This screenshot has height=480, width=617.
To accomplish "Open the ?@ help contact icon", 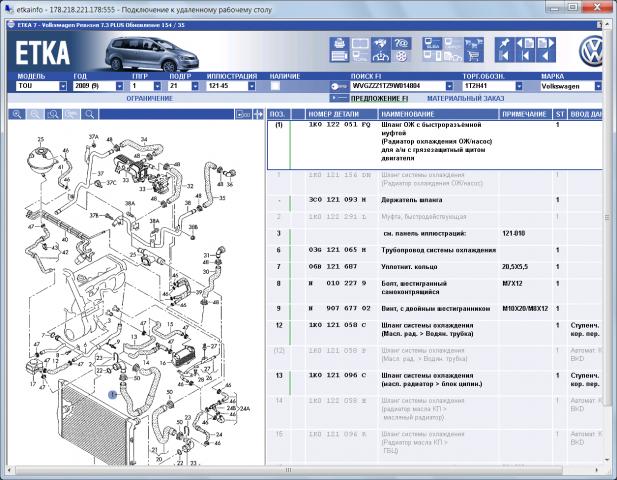I will [x=401, y=43].
